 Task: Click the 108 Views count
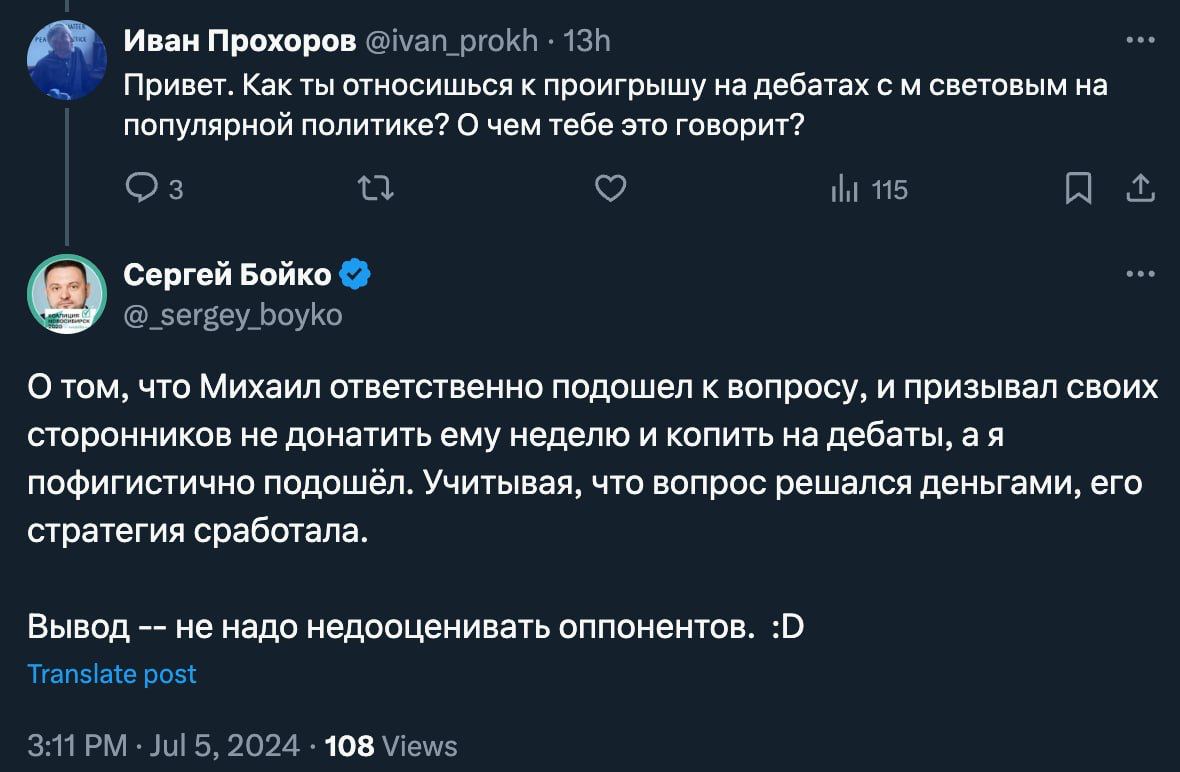(x=391, y=746)
